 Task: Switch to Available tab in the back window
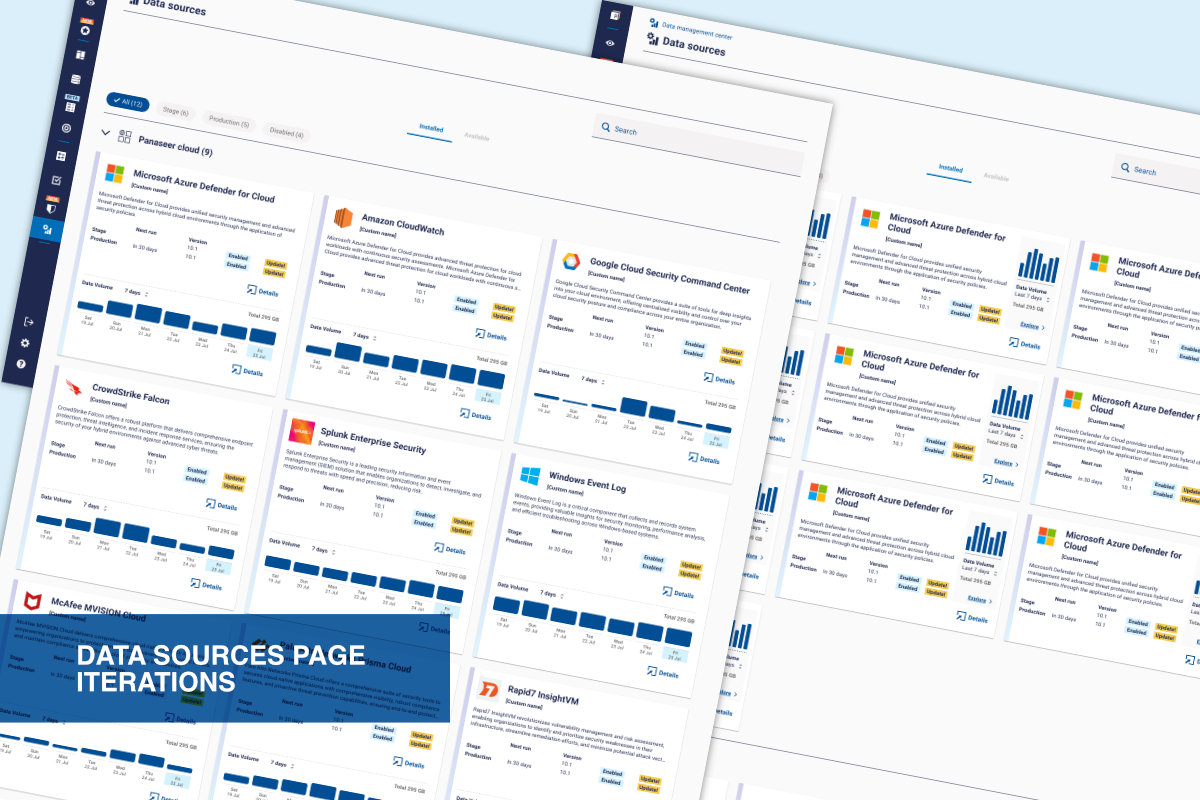pos(995,177)
